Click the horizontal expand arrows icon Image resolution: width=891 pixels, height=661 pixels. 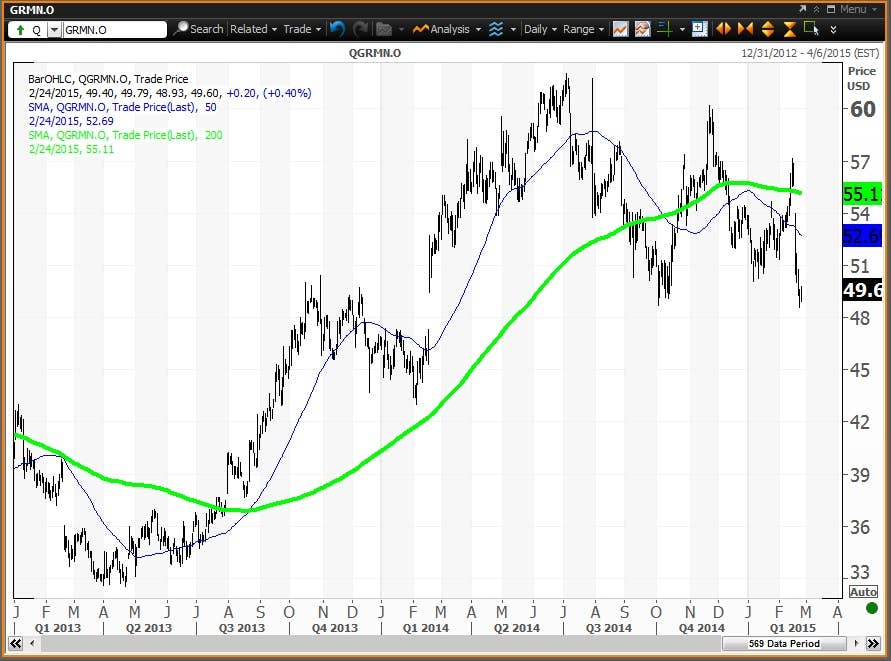pyautogui.click(x=722, y=29)
